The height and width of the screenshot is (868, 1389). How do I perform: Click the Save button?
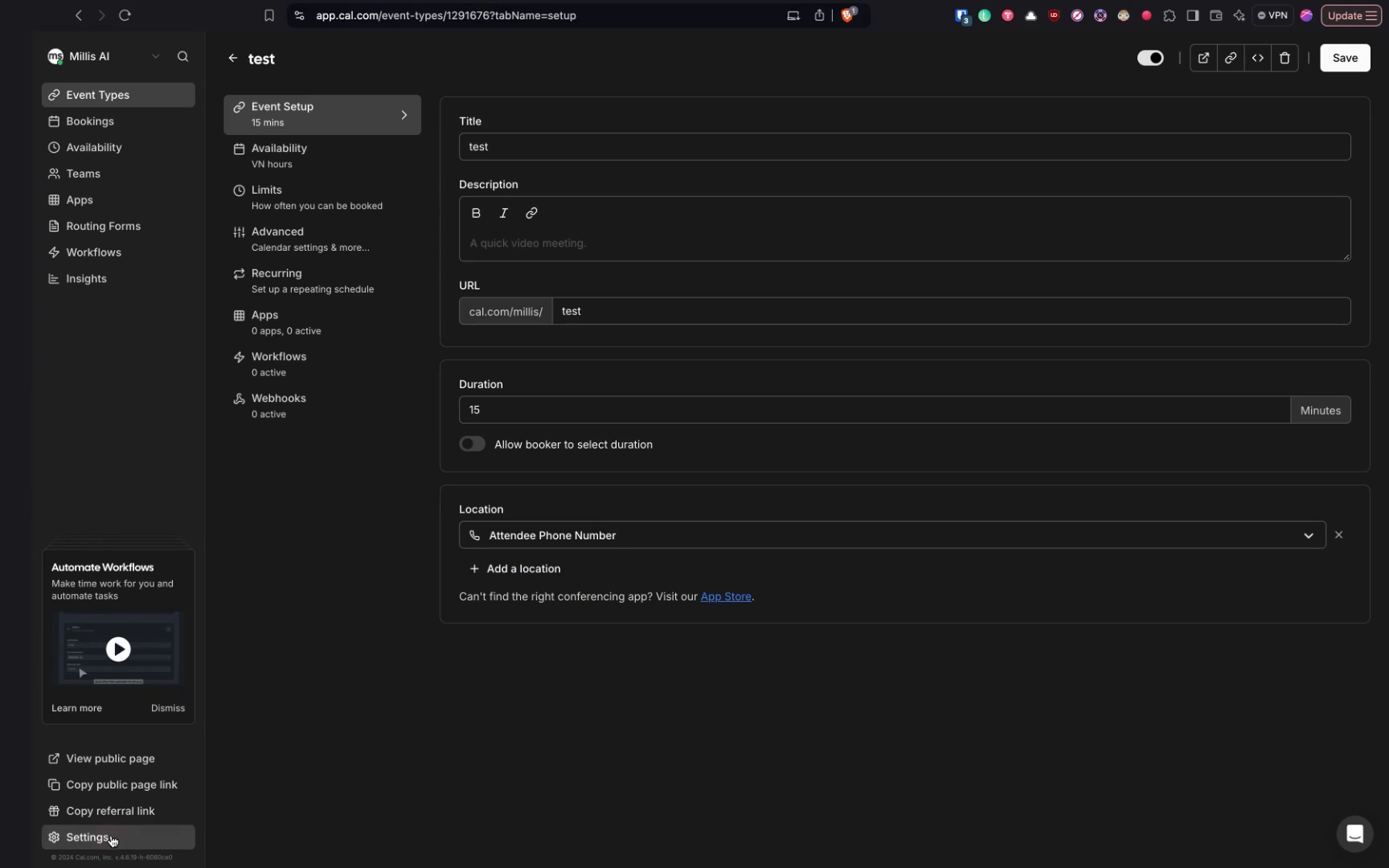pos(1345,57)
